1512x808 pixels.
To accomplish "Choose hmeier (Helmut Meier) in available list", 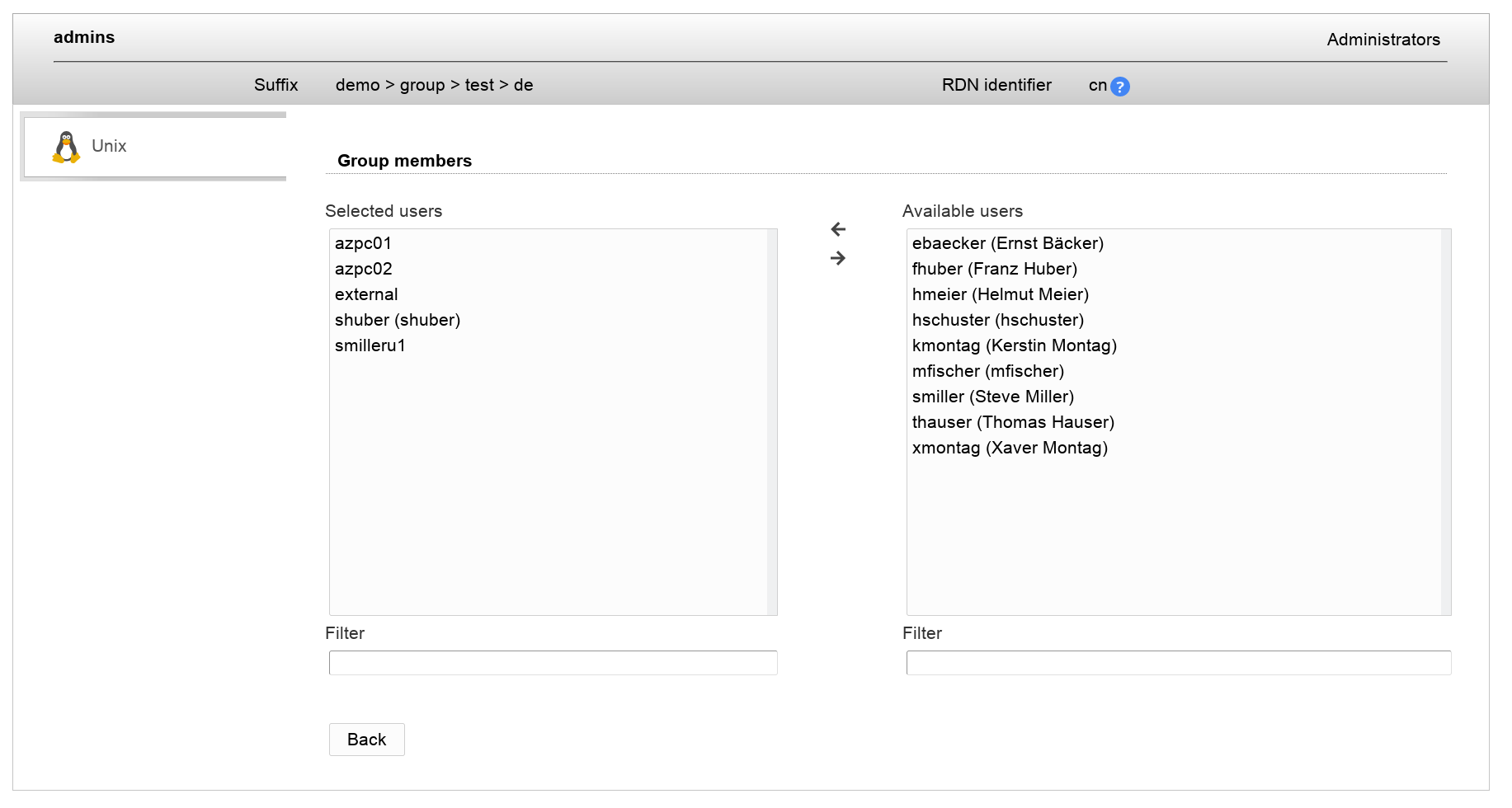I will pyautogui.click(x=1000, y=294).
